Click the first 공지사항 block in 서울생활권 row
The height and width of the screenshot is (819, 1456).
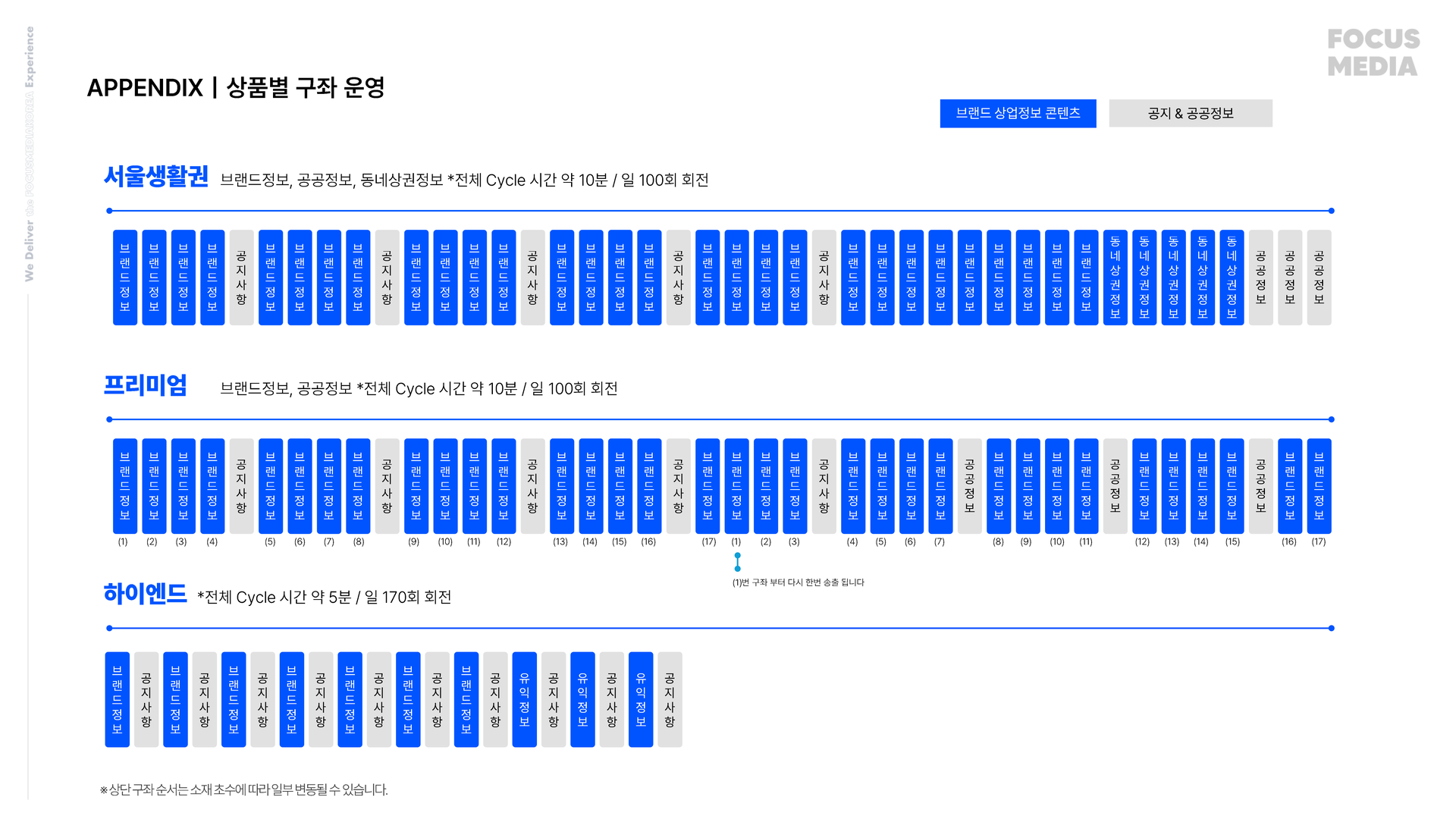click(x=241, y=278)
